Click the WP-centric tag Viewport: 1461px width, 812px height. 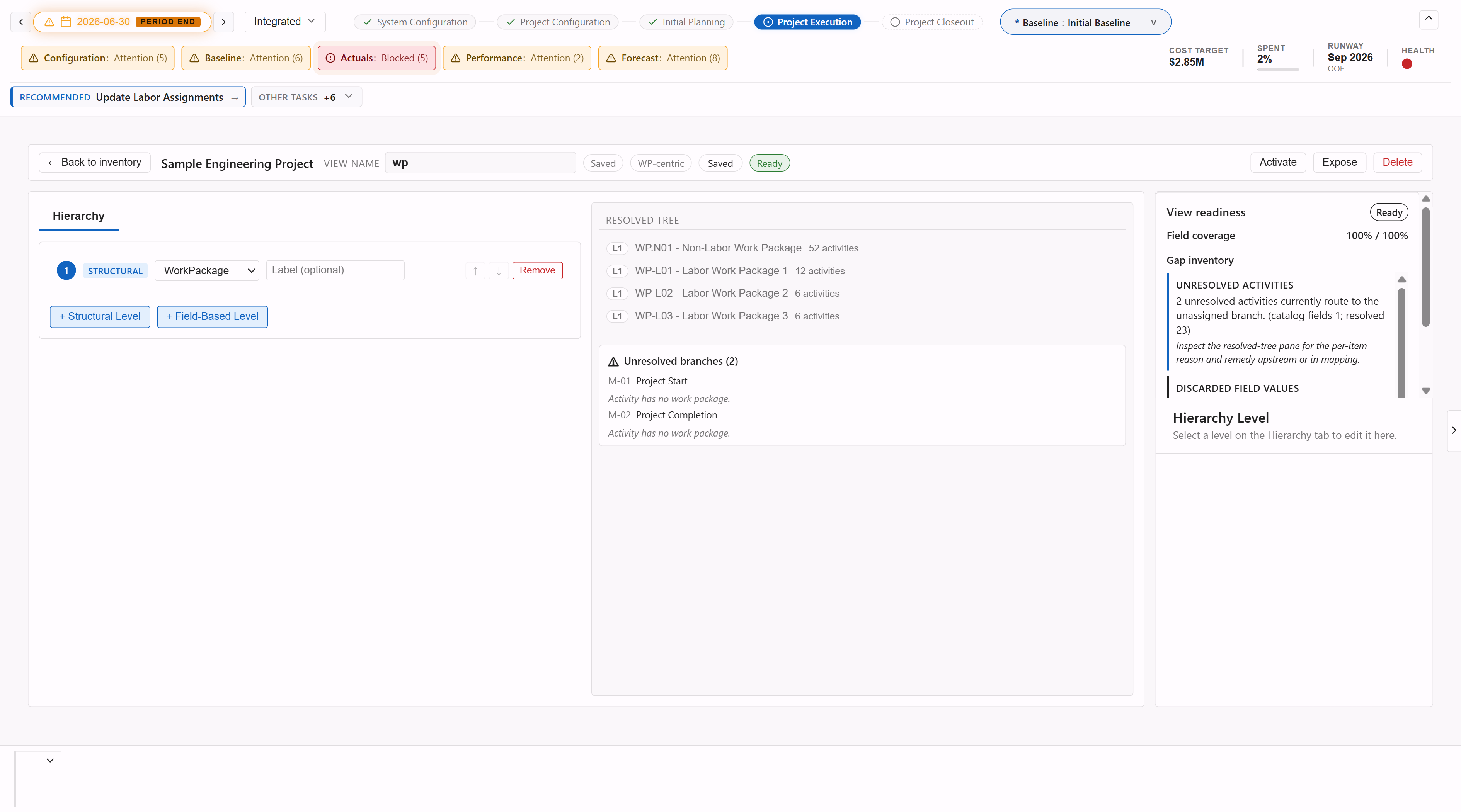(661, 163)
